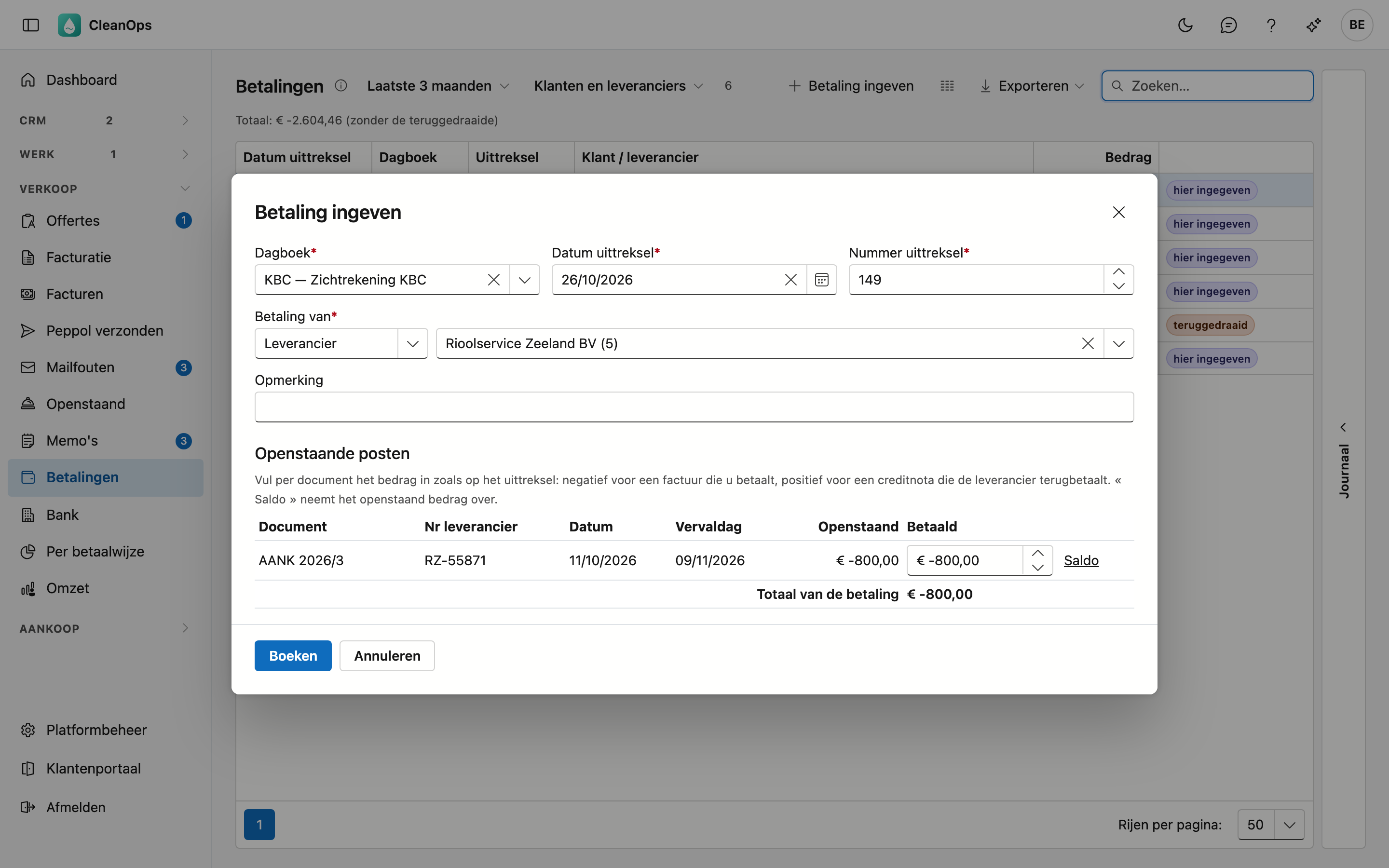This screenshot has width=1389, height=868.
Task: Open the Leverancier type dropdown
Action: 413,343
